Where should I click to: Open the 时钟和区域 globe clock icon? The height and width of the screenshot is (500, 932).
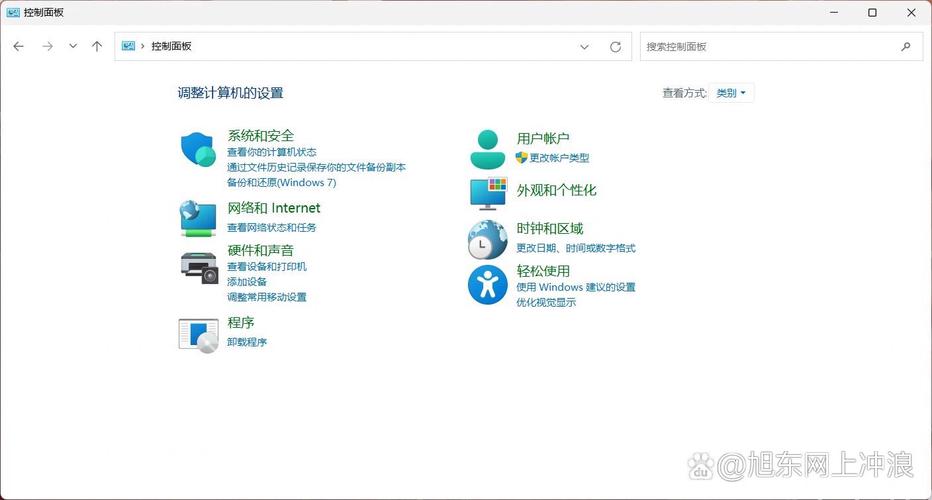[488, 239]
